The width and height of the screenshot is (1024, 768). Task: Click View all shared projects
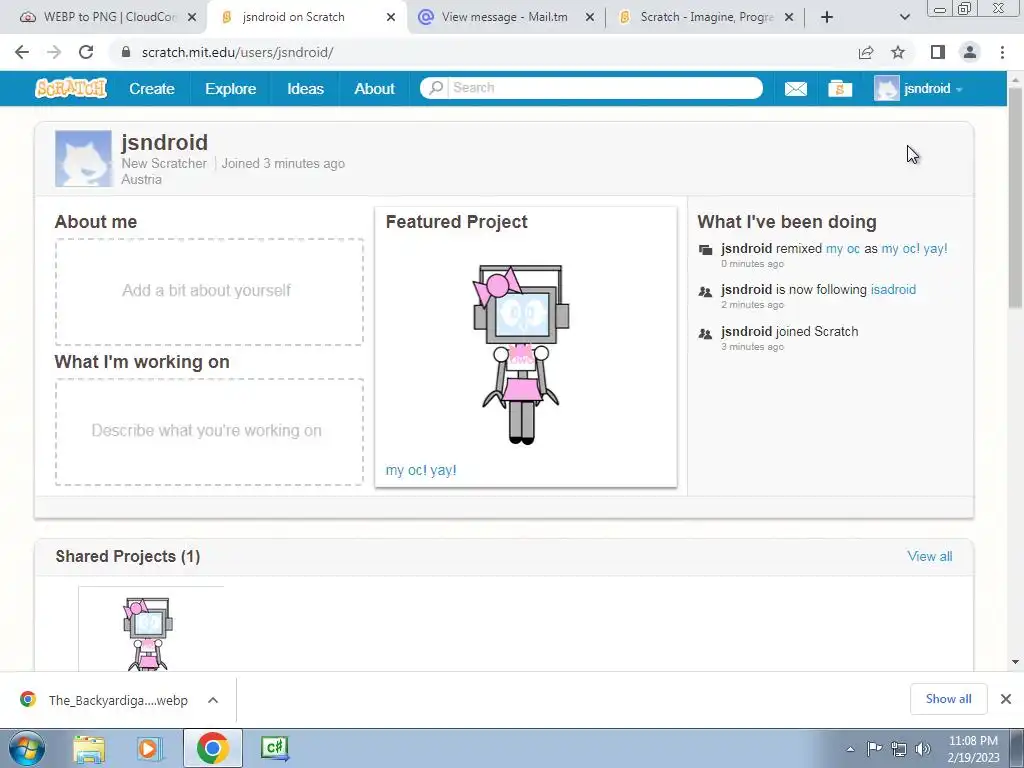[x=930, y=556]
